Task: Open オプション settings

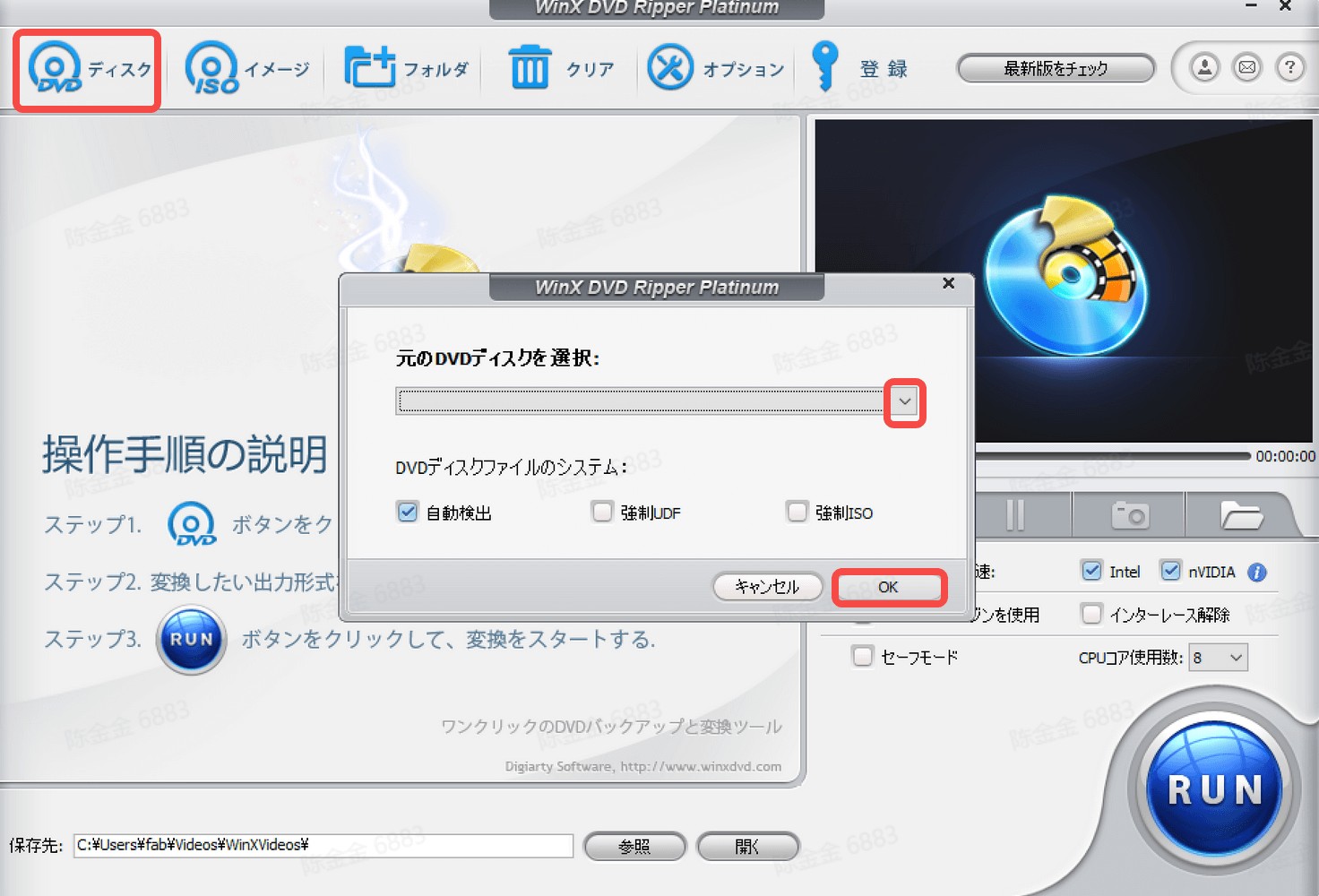Action: pyautogui.click(x=716, y=69)
